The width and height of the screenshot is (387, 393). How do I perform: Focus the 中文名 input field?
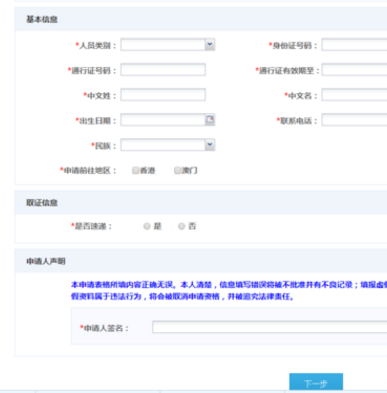354,95
